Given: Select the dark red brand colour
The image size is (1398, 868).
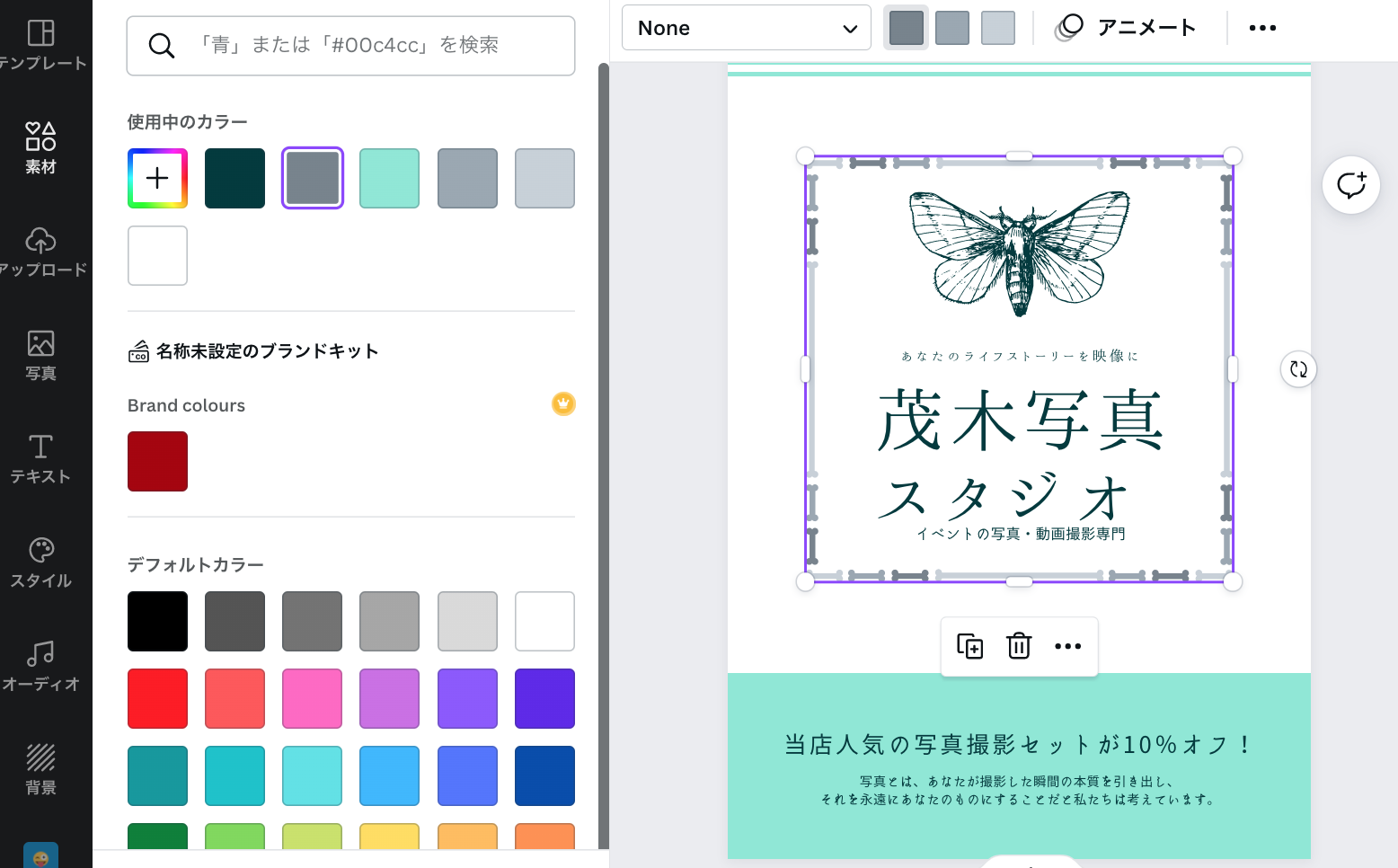Looking at the screenshot, I should (157, 461).
